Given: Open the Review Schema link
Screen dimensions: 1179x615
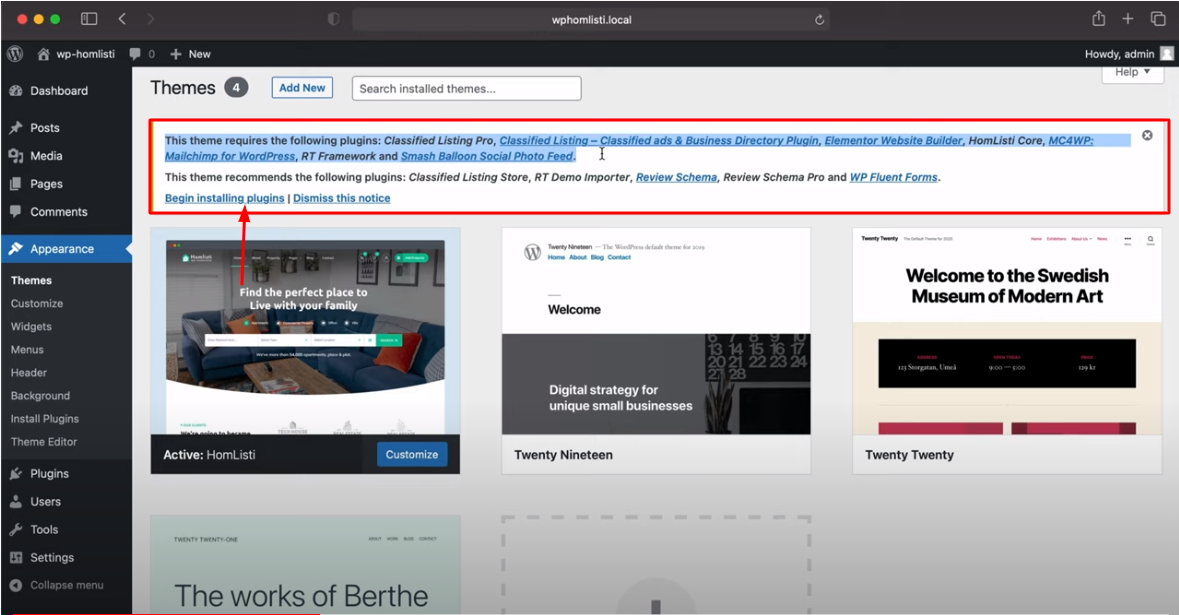Looking at the screenshot, I should tap(677, 177).
